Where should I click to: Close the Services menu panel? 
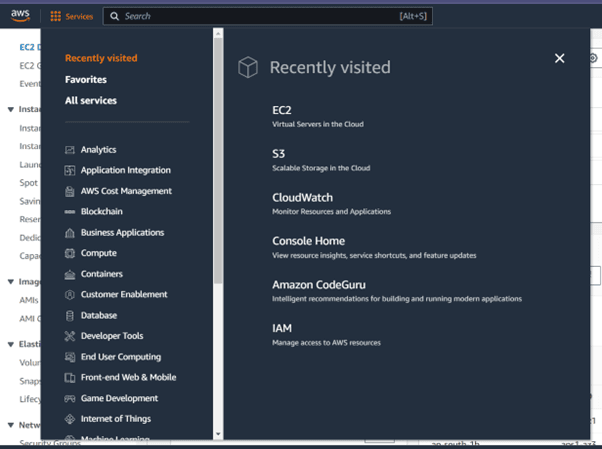(559, 58)
